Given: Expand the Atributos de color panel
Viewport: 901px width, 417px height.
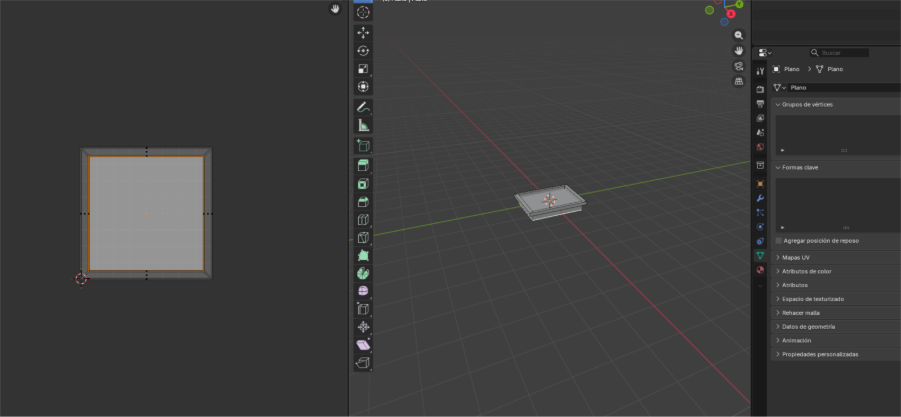Looking at the screenshot, I should point(806,271).
